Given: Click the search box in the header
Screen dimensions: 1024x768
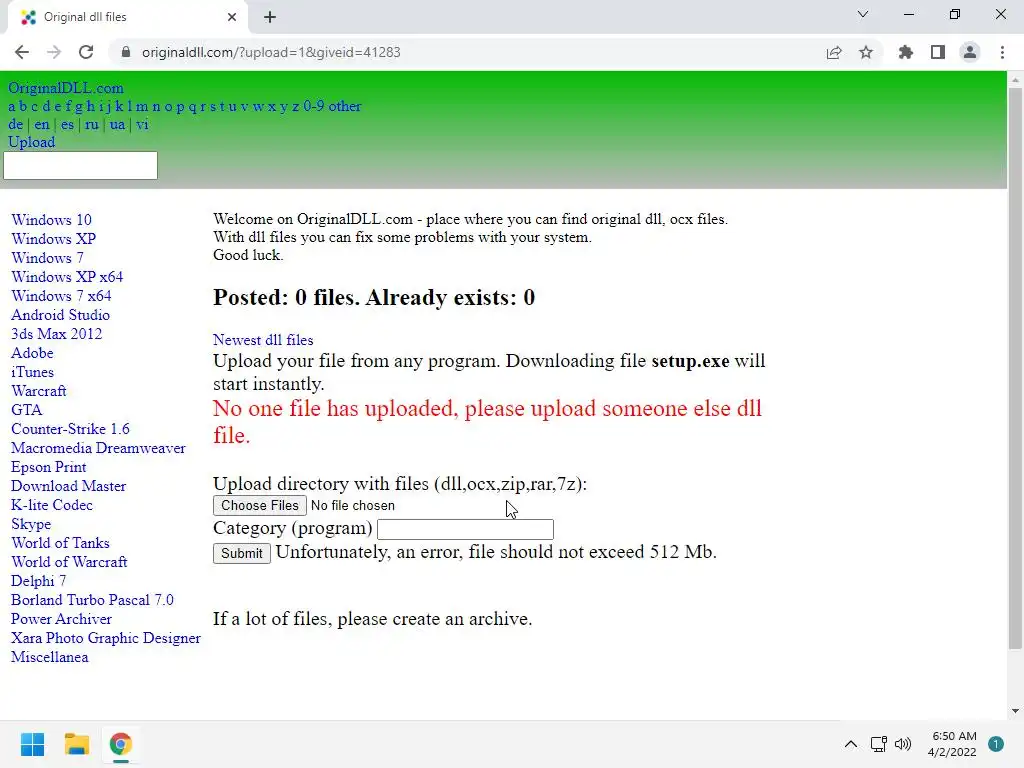Looking at the screenshot, I should pos(80,165).
